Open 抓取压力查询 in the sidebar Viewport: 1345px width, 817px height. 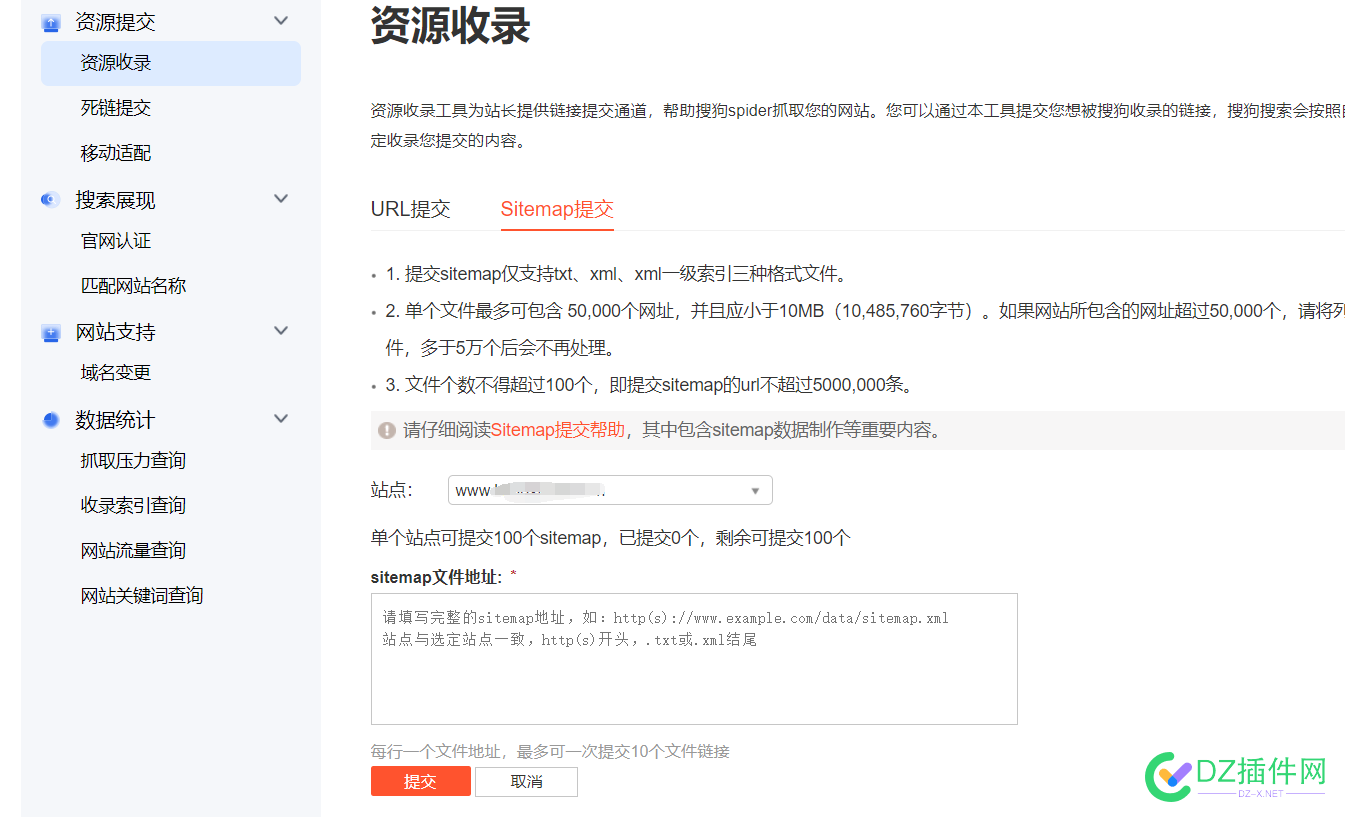coord(134,461)
